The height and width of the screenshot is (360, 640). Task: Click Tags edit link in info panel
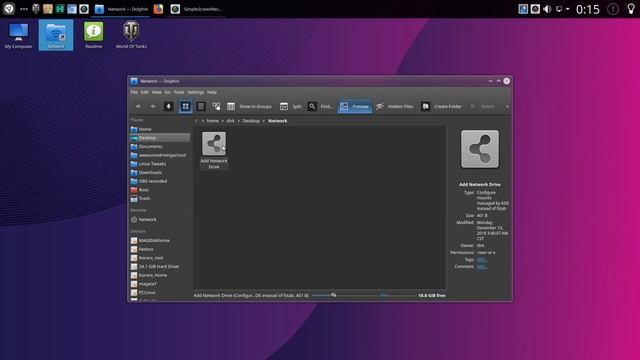(x=482, y=260)
